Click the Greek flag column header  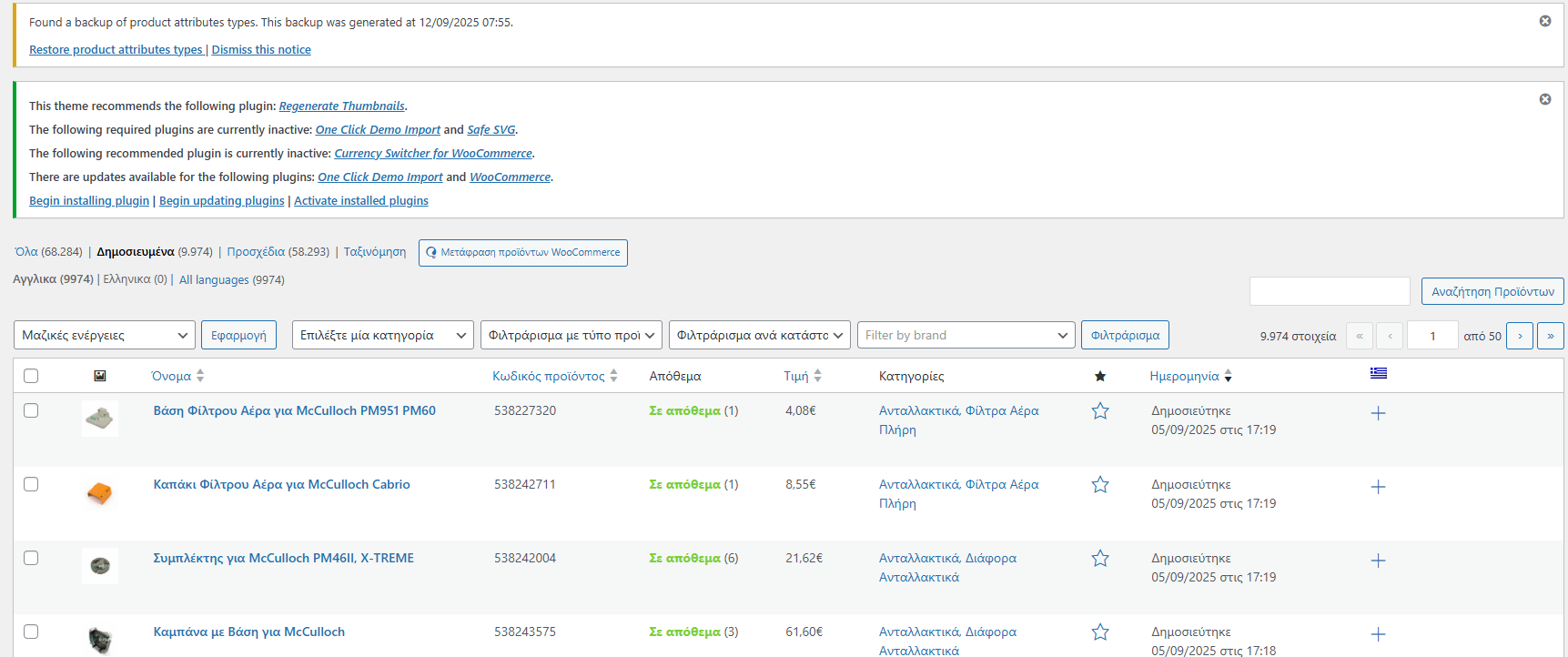[x=1378, y=374]
